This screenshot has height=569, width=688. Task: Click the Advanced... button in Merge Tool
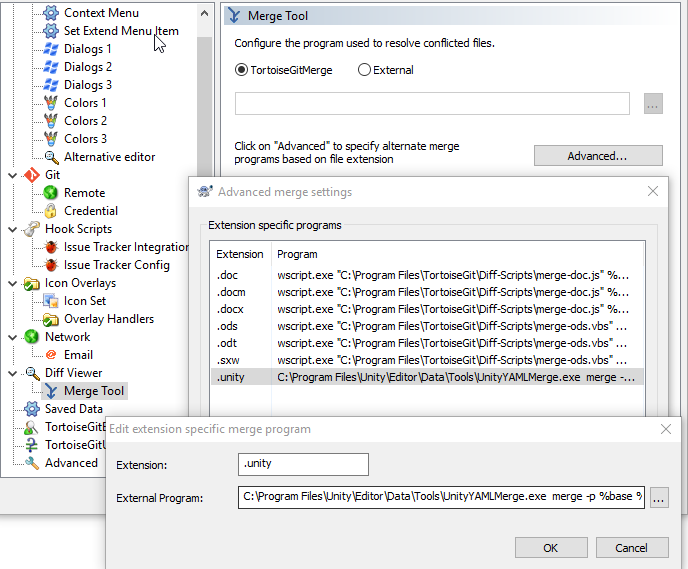click(598, 156)
